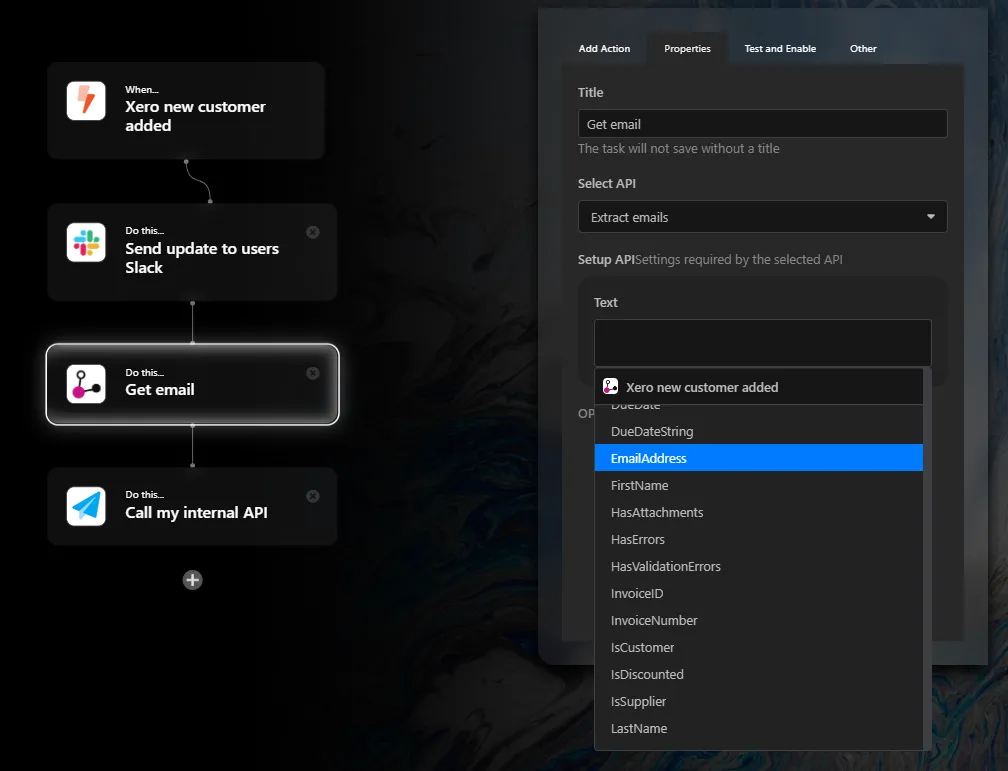Click the Xero trigger lightning icon
The width and height of the screenshot is (1008, 771).
point(86,101)
